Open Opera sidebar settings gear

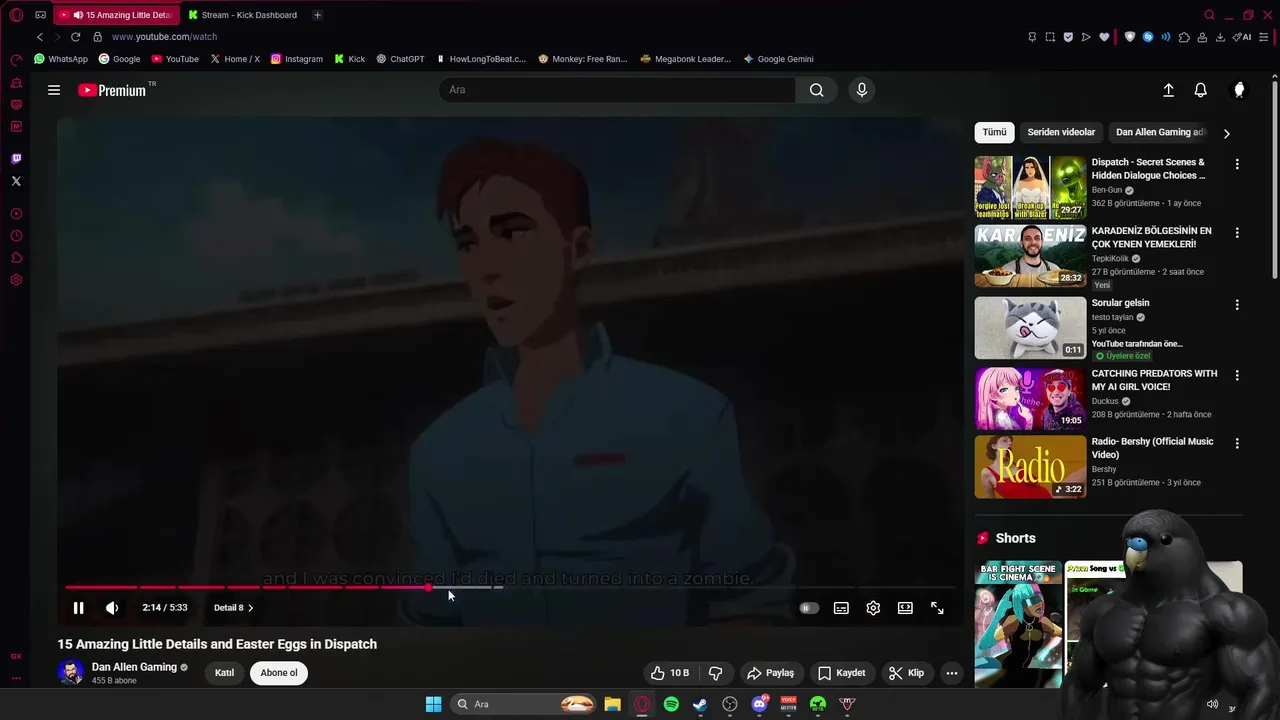pos(16,280)
